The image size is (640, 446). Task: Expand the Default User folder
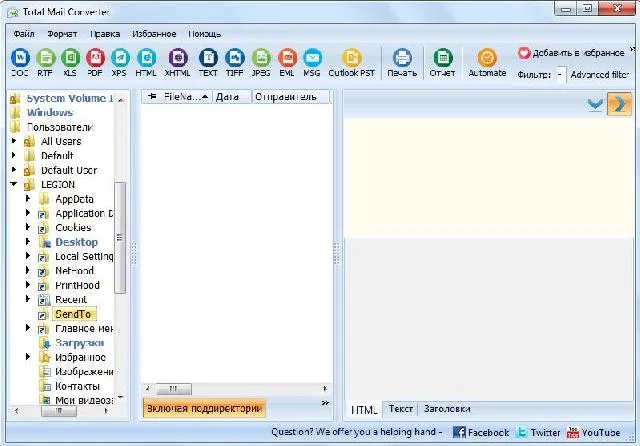pyautogui.click(x=14, y=169)
